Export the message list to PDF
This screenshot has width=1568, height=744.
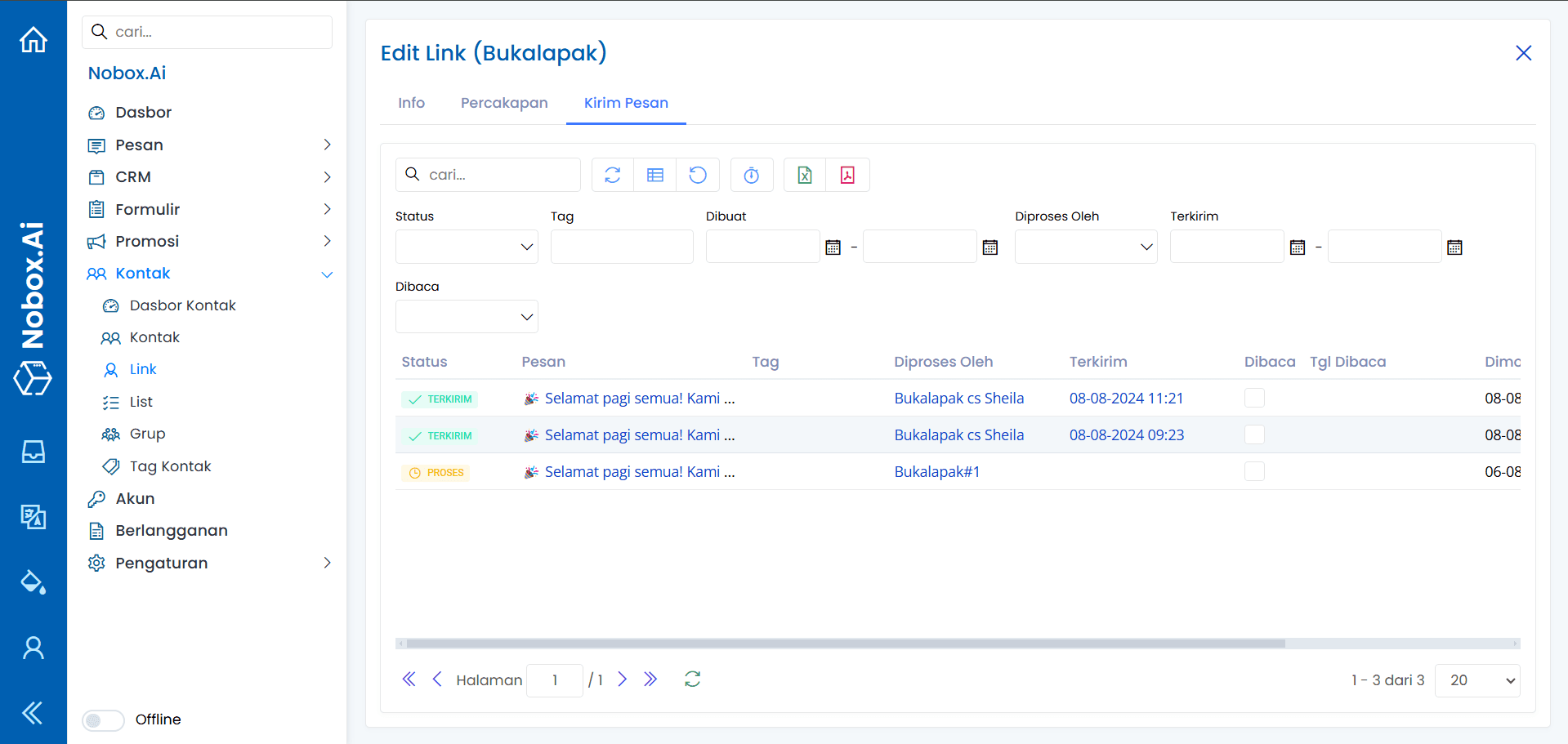(x=848, y=175)
